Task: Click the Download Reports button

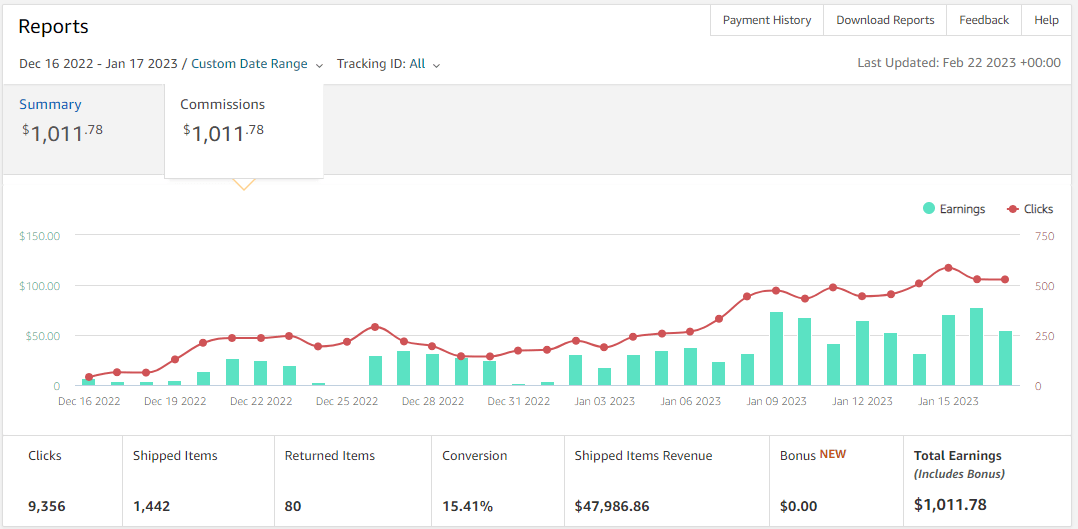Action: click(885, 20)
